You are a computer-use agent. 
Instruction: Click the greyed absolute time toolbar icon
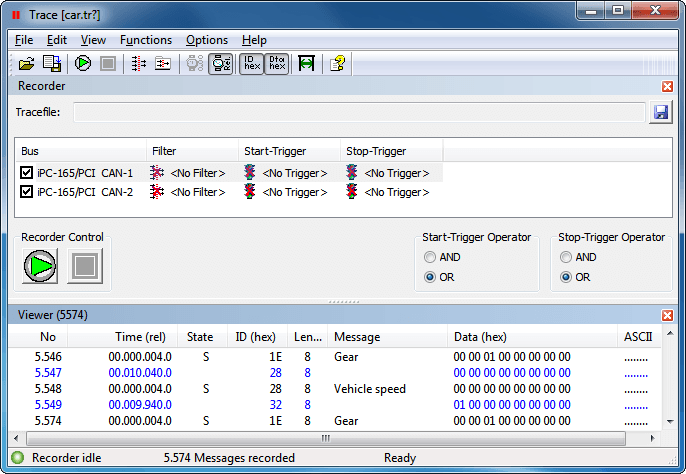click(x=195, y=64)
